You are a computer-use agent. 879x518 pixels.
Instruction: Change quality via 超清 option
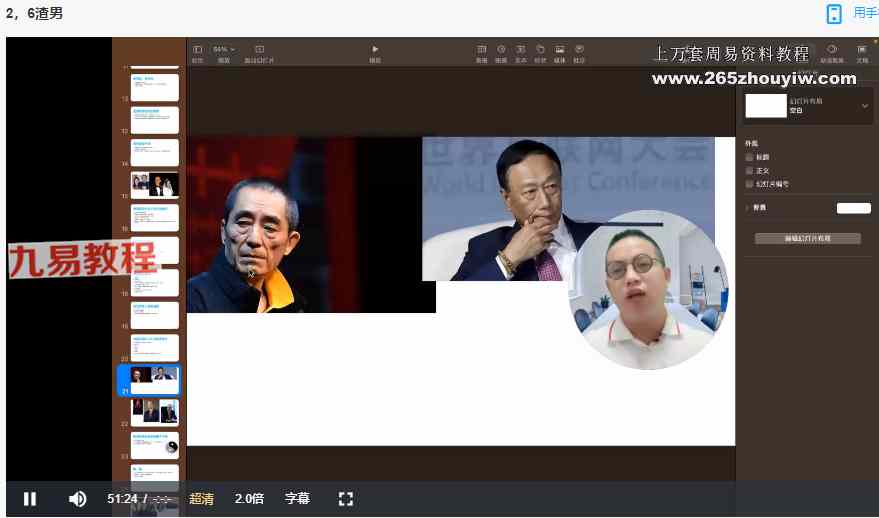[201, 499]
